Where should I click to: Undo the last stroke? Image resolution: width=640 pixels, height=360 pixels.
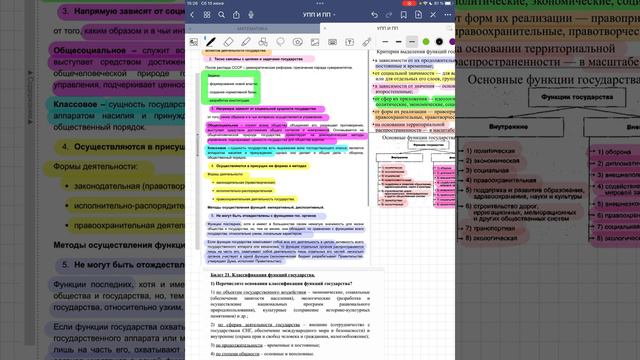point(374,15)
